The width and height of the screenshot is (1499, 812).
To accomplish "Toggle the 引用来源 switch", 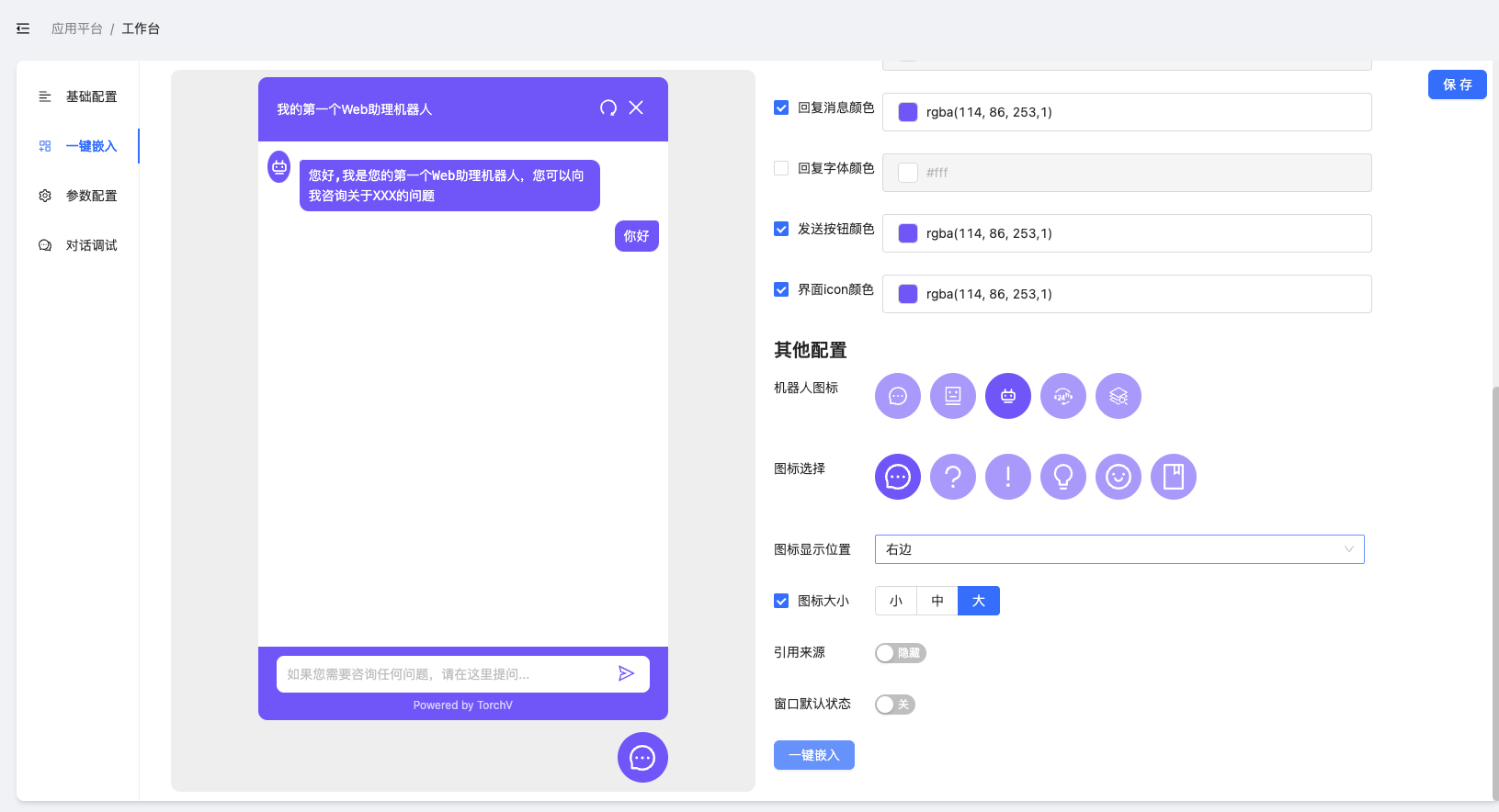I will (900, 653).
